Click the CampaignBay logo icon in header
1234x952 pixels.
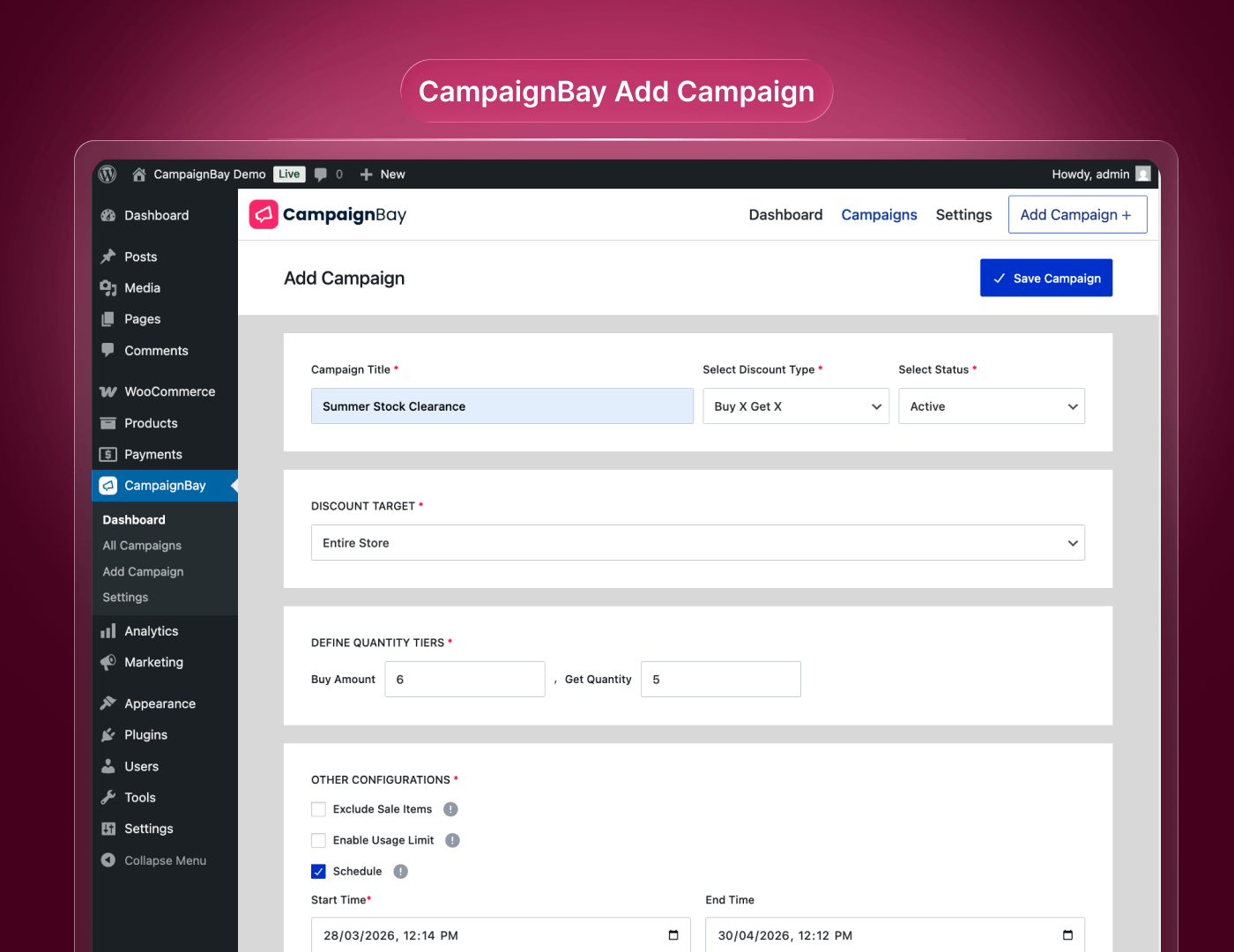click(264, 214)
